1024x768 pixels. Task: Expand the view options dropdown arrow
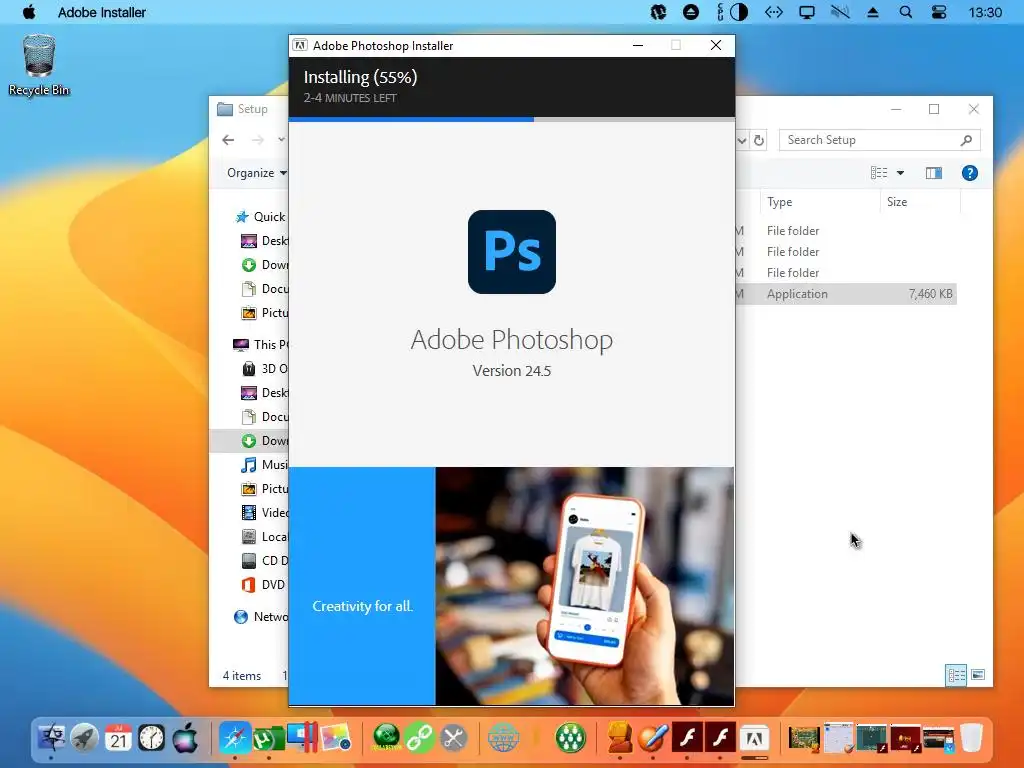(901, 173)
